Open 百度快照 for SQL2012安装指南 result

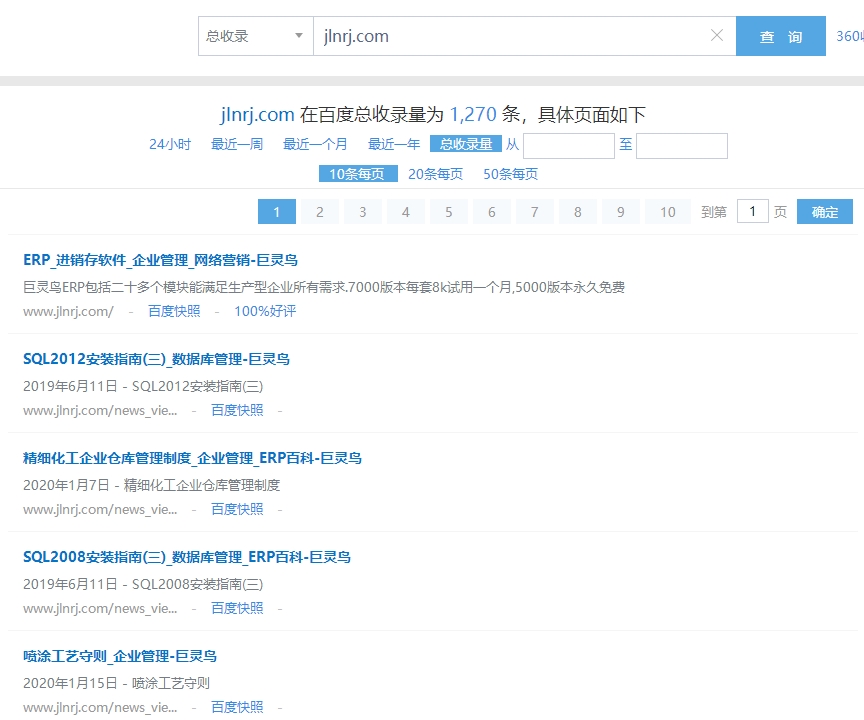(x=237, y=410)
